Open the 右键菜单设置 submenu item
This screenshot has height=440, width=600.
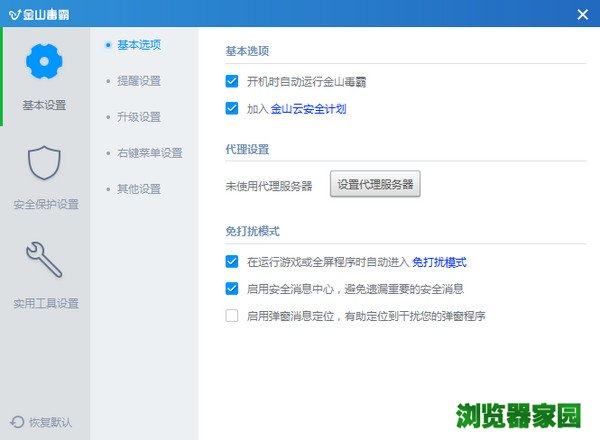150,153
